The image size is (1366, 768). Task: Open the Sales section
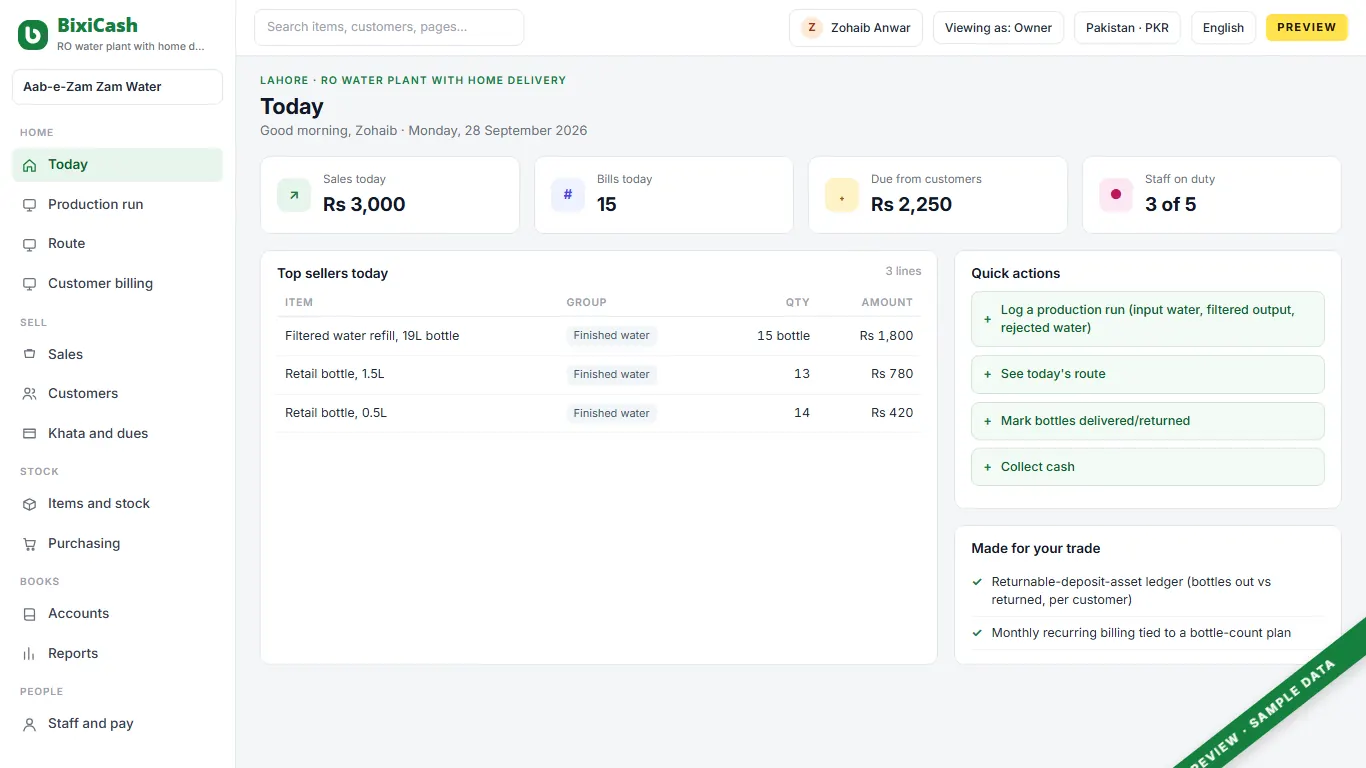pos(117,355)
